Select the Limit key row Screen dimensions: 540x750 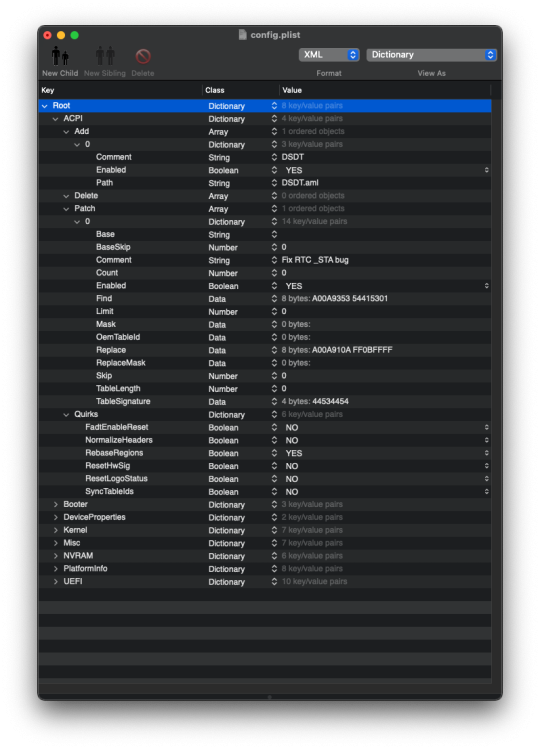tap(264, 311)
